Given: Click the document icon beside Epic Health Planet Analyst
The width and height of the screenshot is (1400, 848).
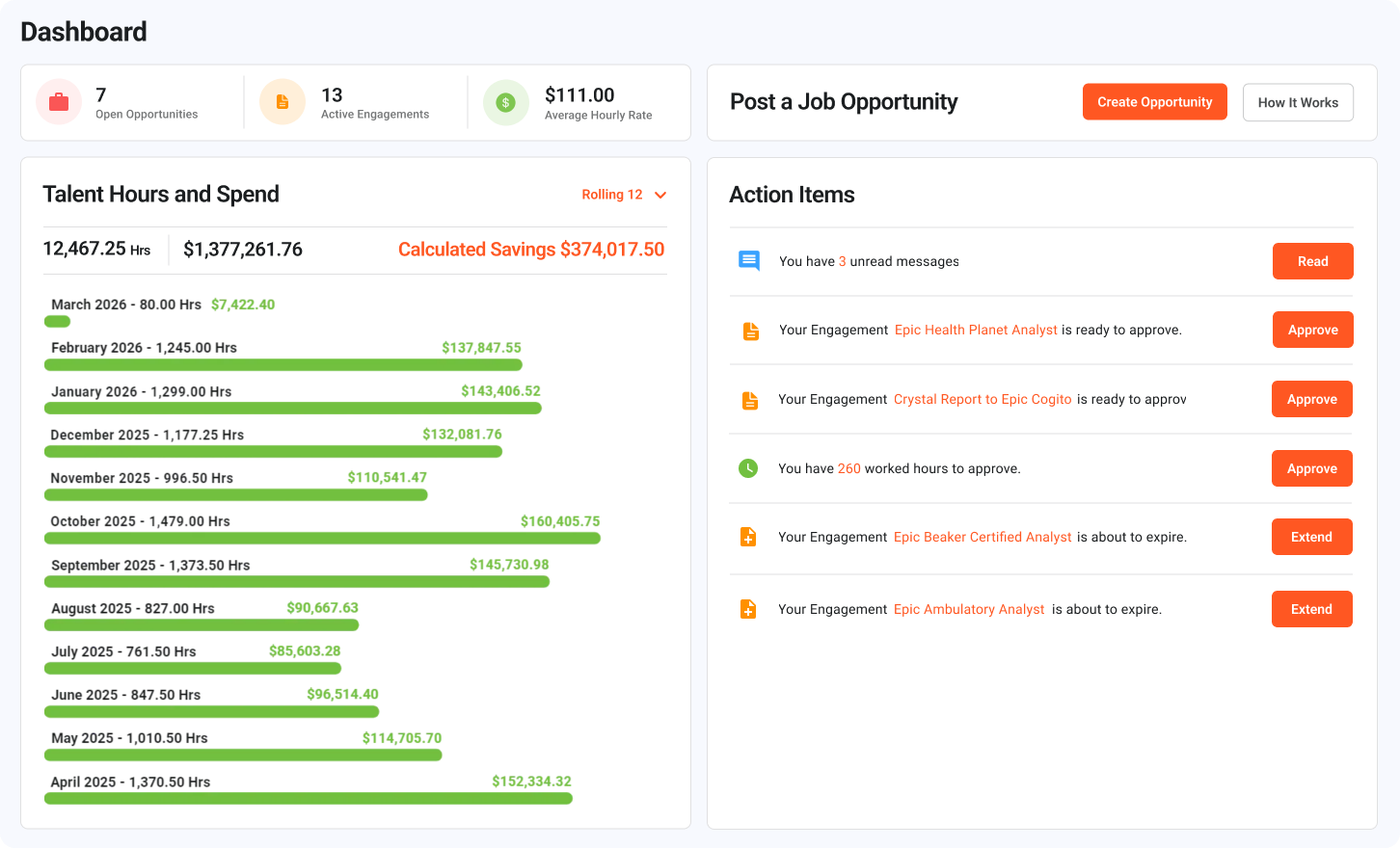Looking at the screenshot, I should coord(749,330).
